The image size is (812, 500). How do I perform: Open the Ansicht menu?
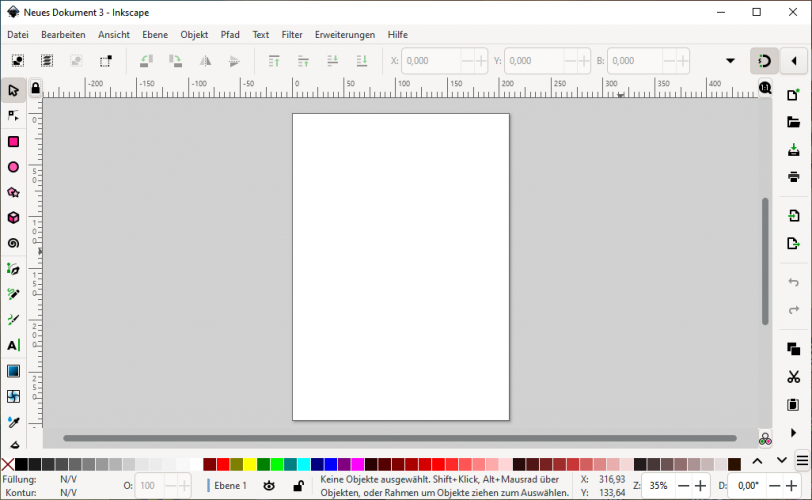point(114,35)
